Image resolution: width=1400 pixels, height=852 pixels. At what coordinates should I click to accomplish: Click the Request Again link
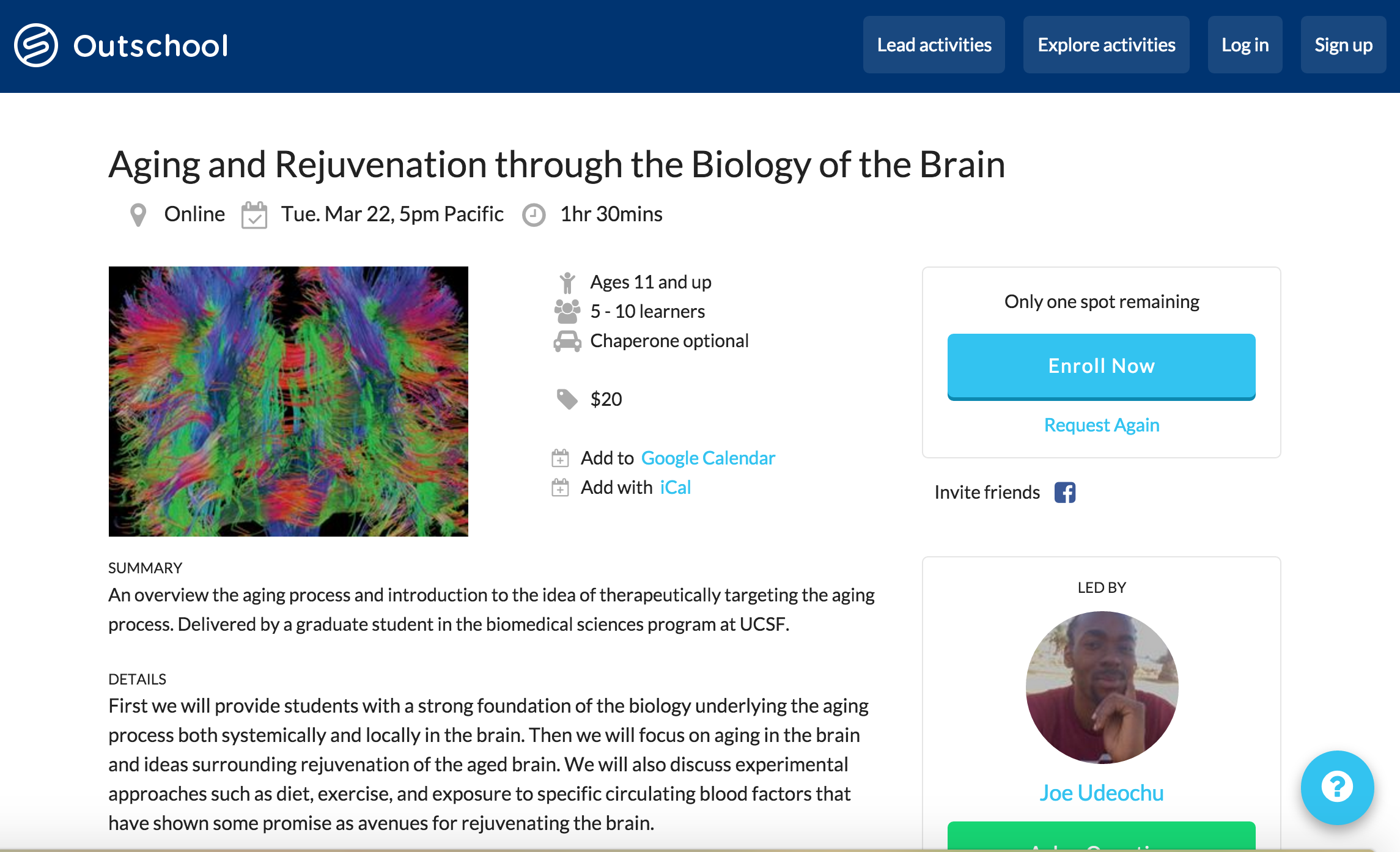point(1101,425)
